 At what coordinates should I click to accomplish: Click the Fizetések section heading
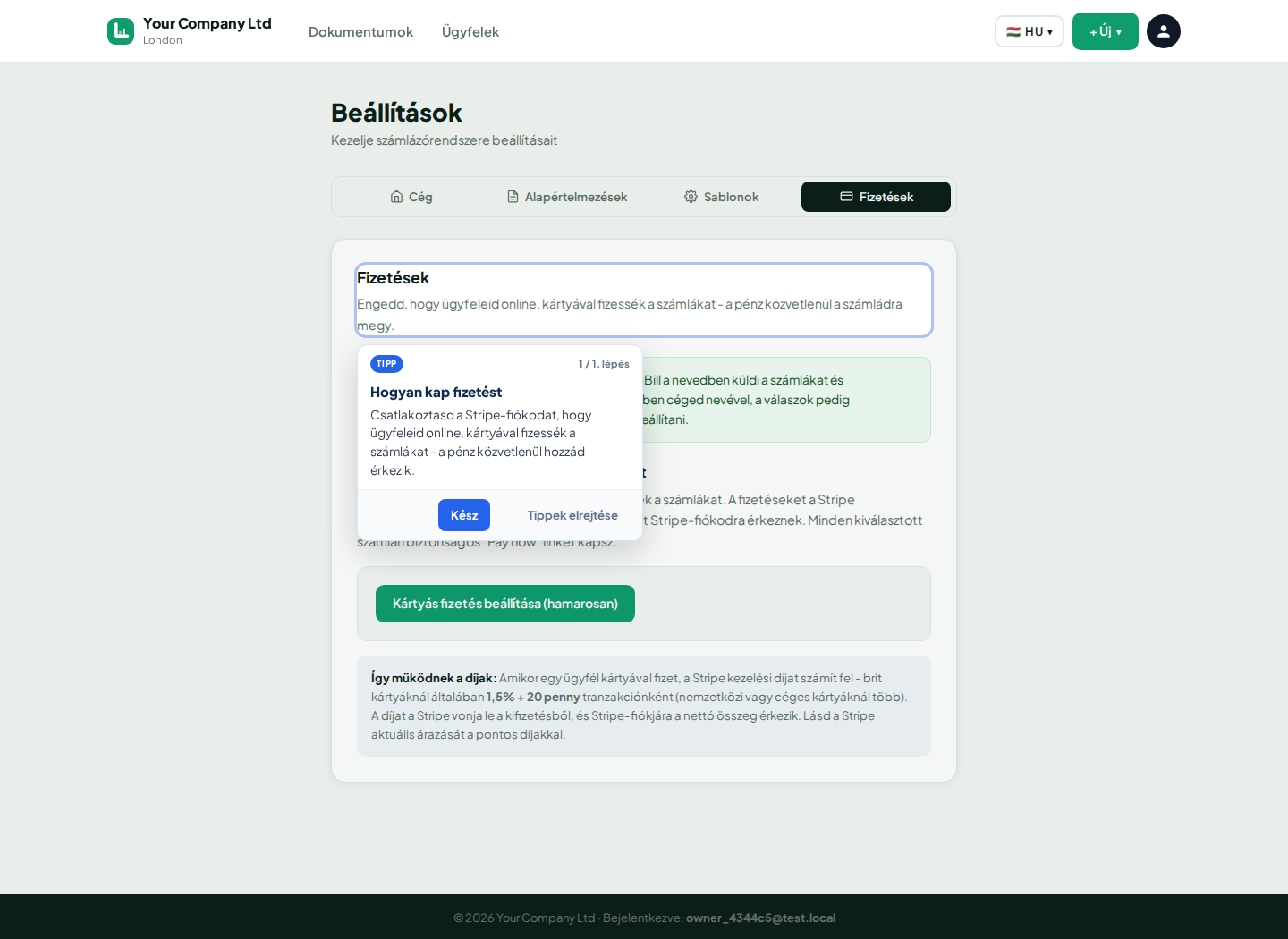393,278
